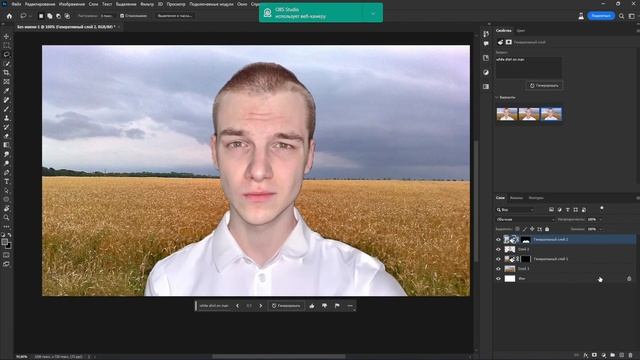This screenshot has width=640, height=360.
Task: Choose Intersect with selection mode icon
Action: coord(67,16)
